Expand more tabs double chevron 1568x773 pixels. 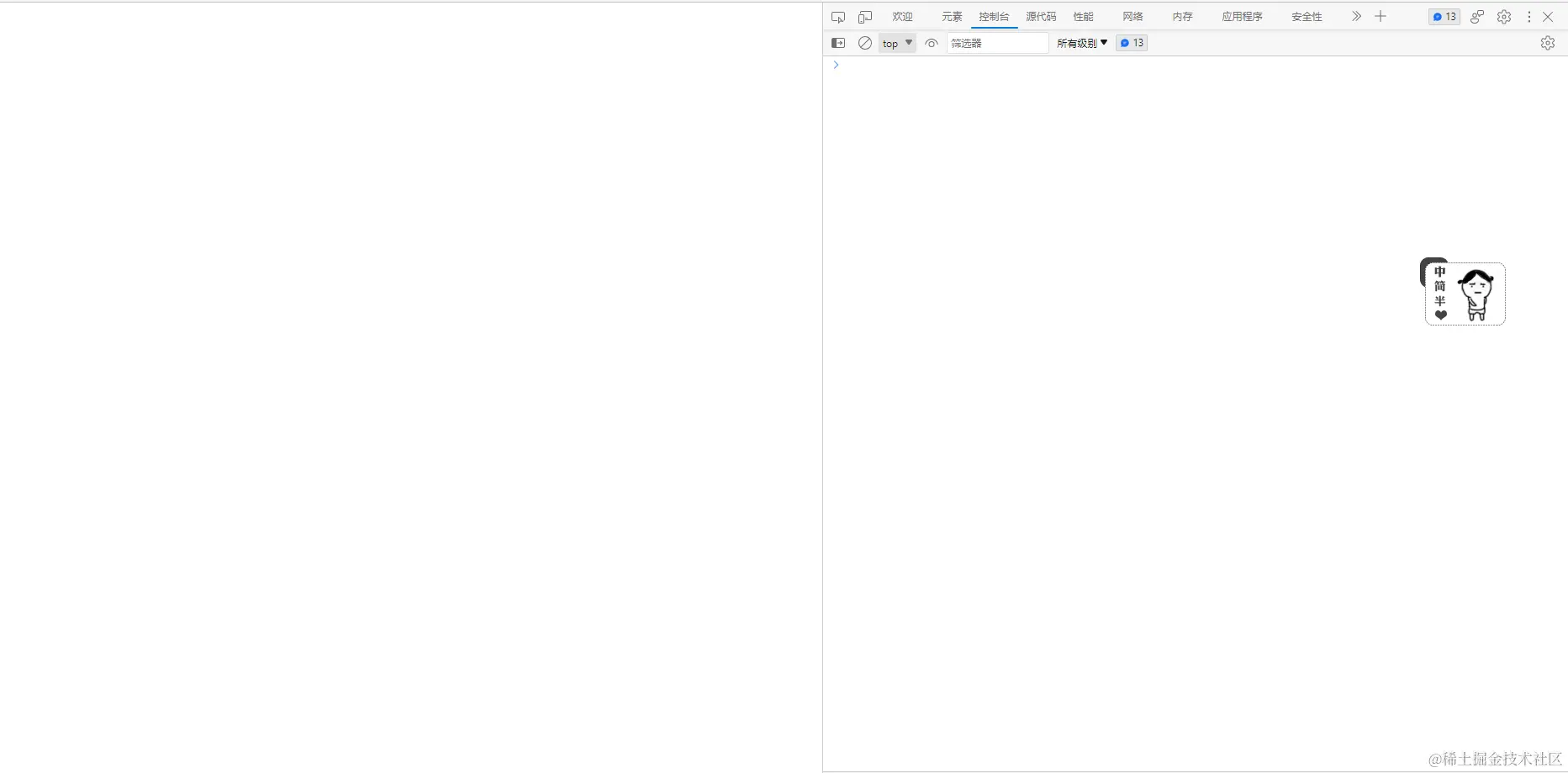tap(1356, 17)
